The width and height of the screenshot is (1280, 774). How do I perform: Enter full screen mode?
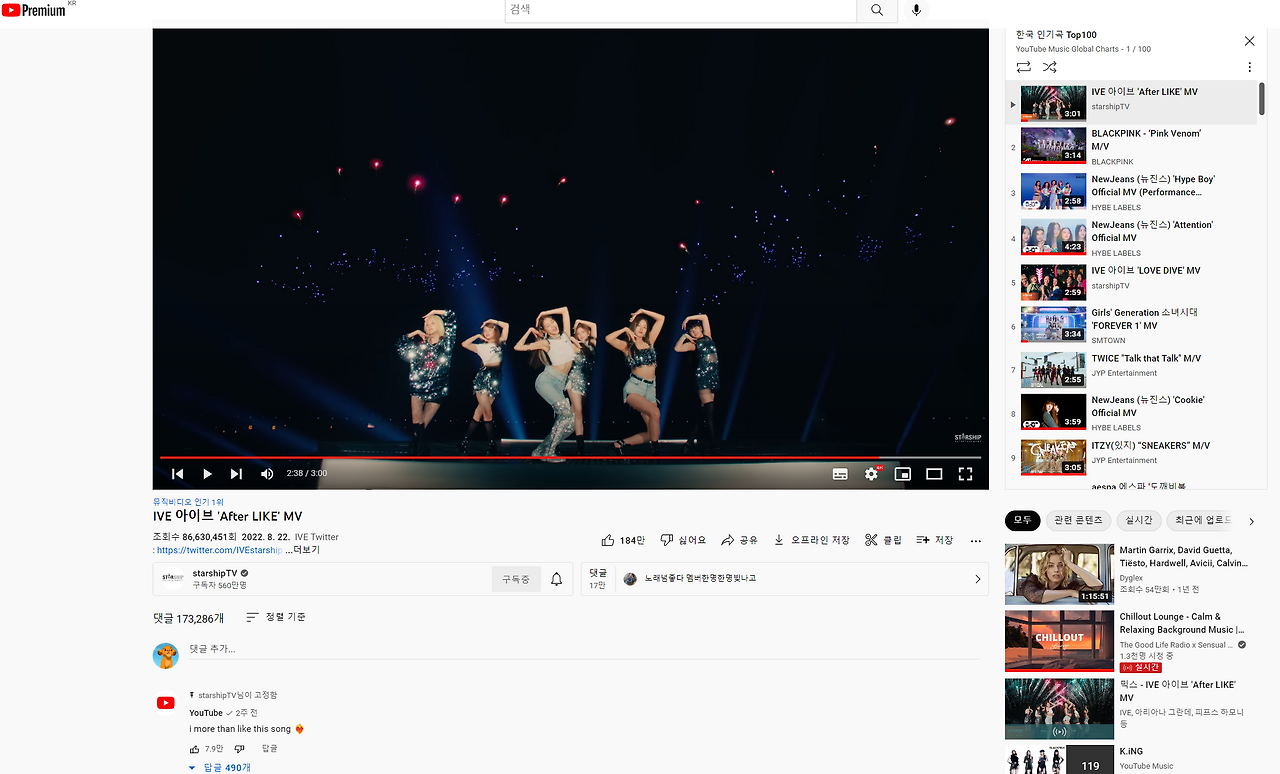click(x=965, y=474)
